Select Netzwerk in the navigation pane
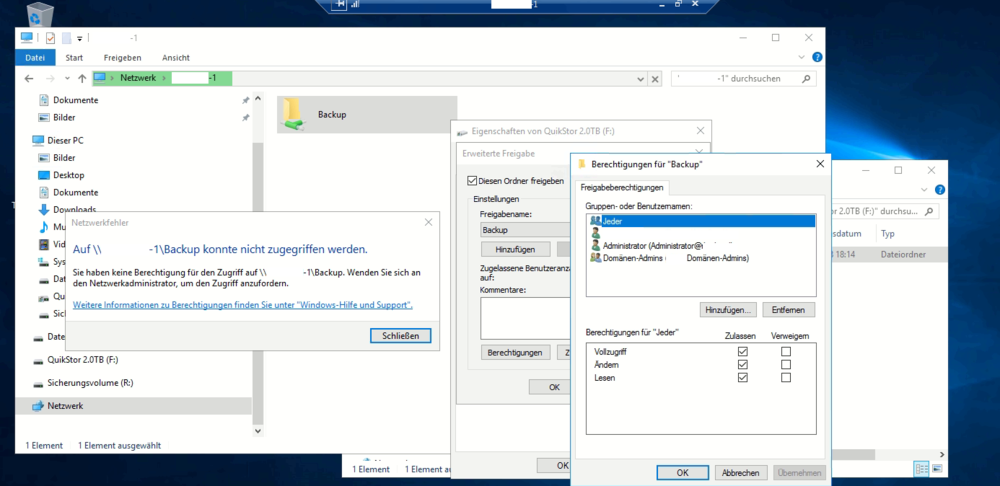The width and height of the screenshot is (1000, 486). [65, 406]
